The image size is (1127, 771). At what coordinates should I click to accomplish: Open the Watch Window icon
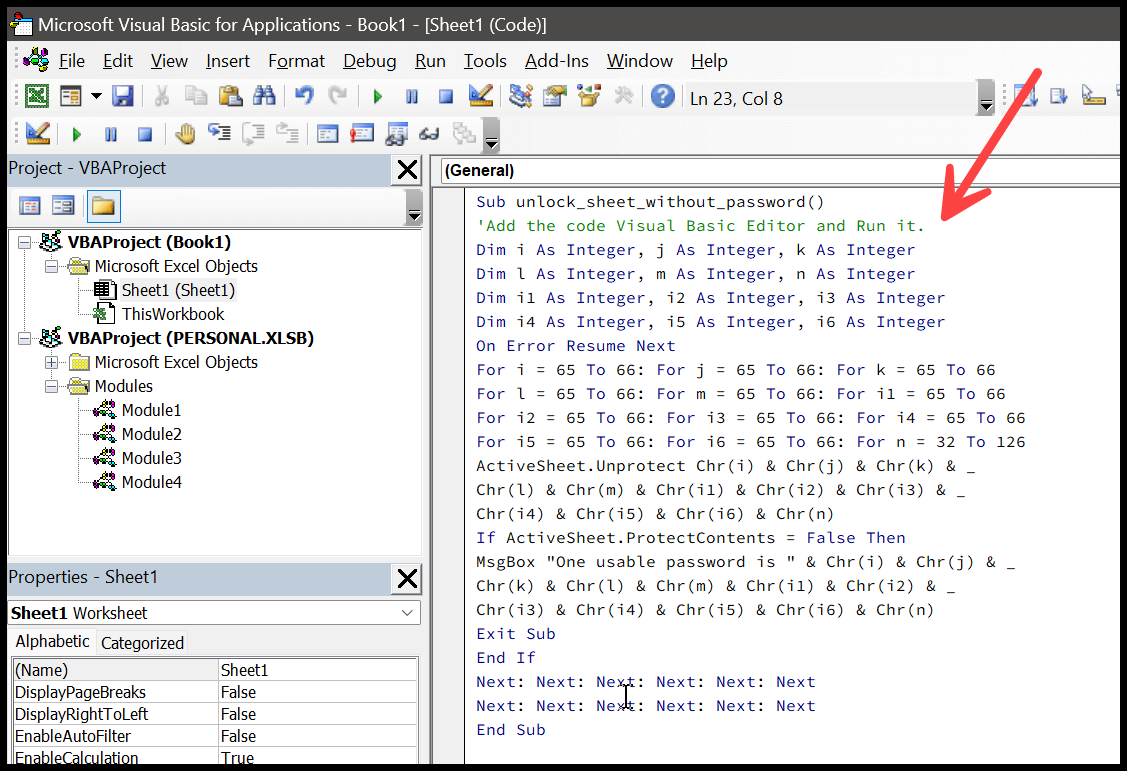(x=396, y=134)
